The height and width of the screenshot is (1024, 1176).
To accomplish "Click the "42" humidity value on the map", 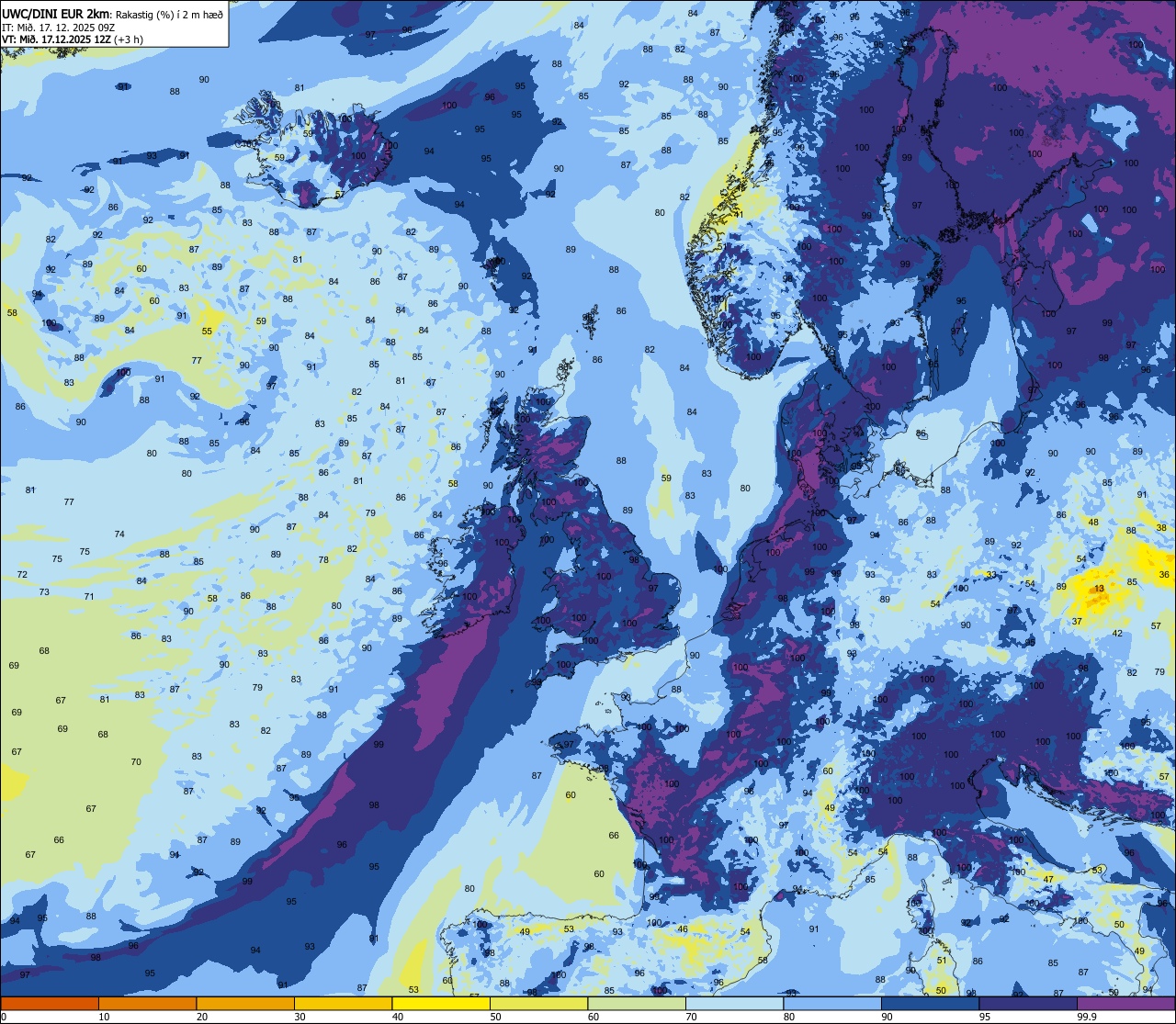I will [x=1117, y=634].
